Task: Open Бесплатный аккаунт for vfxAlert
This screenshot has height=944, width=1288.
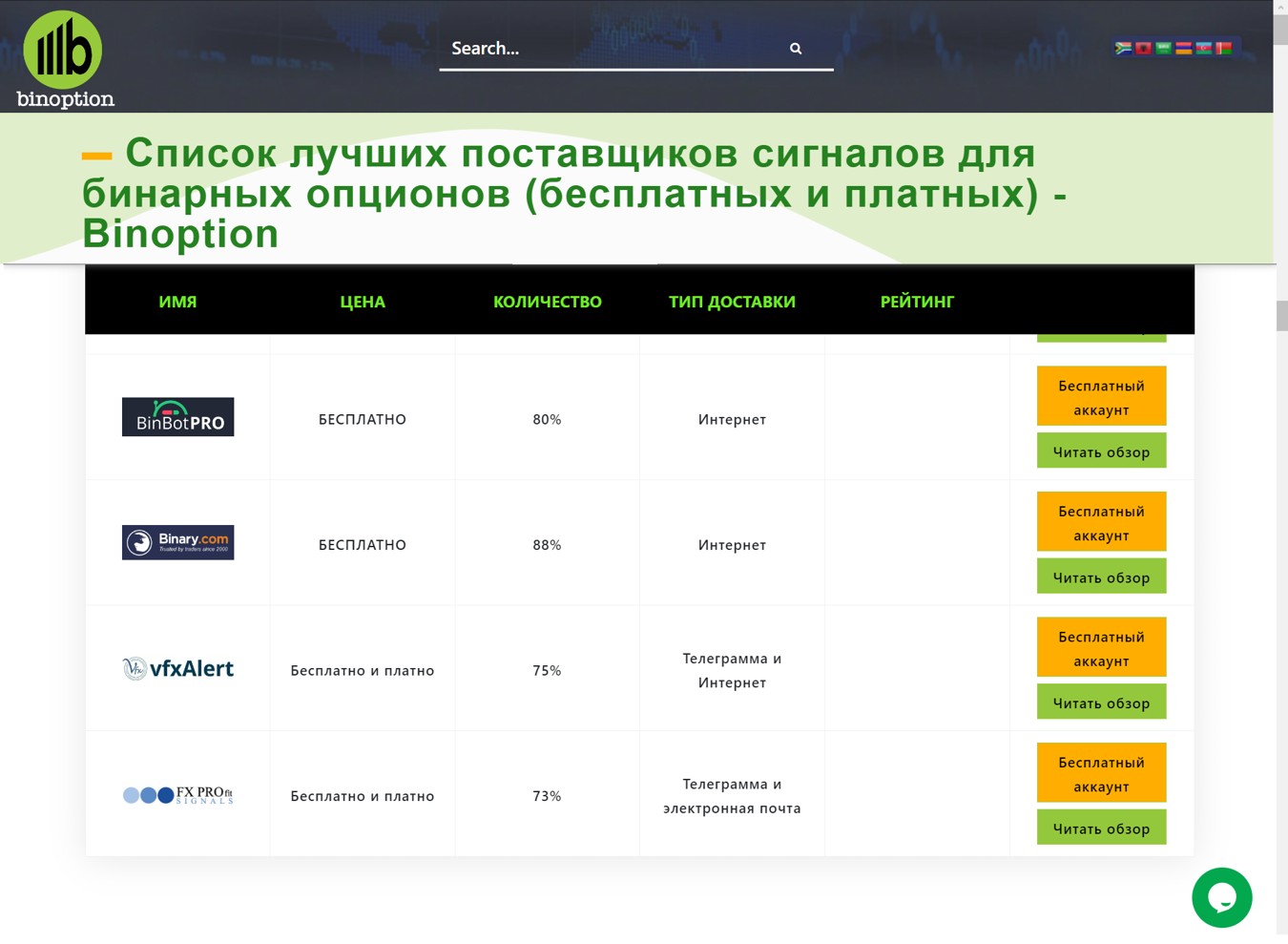Action: (x=1101, y=647)
